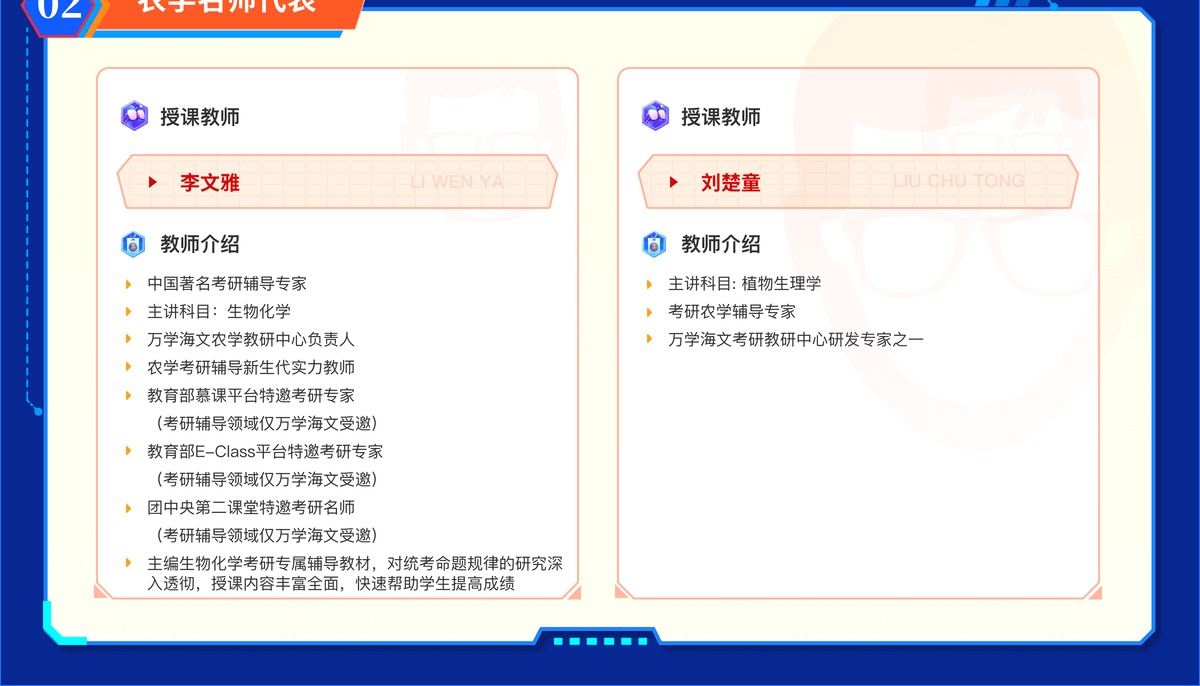
Task: Click the purple hexagon icon in Liu Chutong's card
Action: coord(655,116)
